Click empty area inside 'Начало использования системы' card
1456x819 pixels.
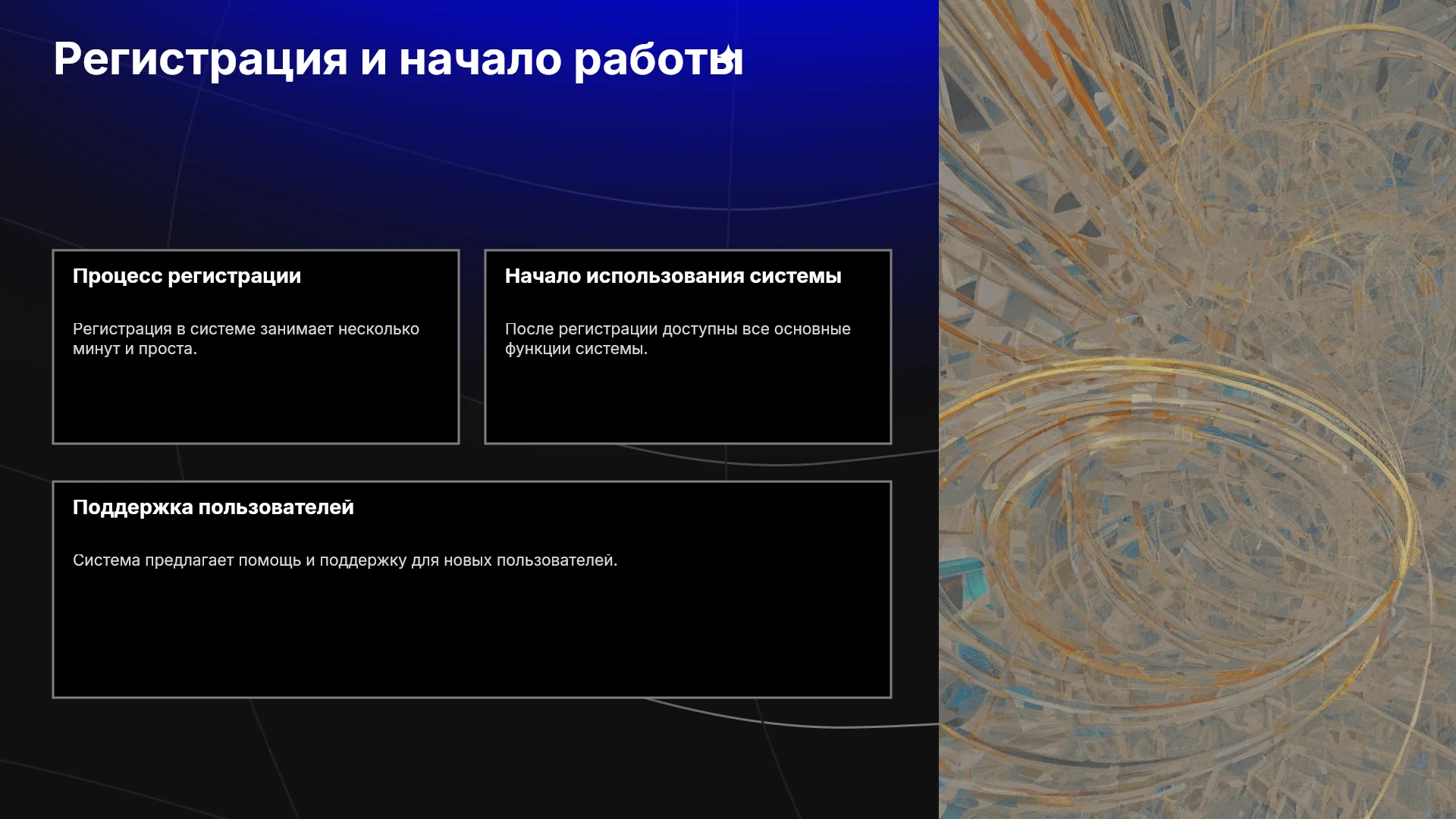[x=688, y=402]
